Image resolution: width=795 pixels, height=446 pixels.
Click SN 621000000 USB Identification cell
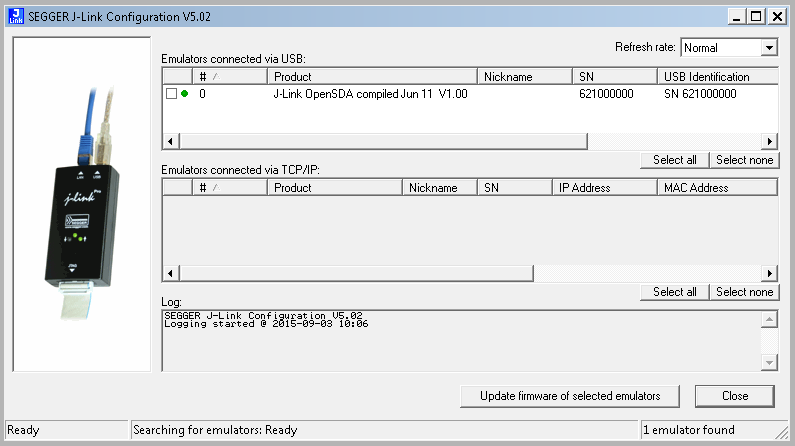click(x=700, y=94)
